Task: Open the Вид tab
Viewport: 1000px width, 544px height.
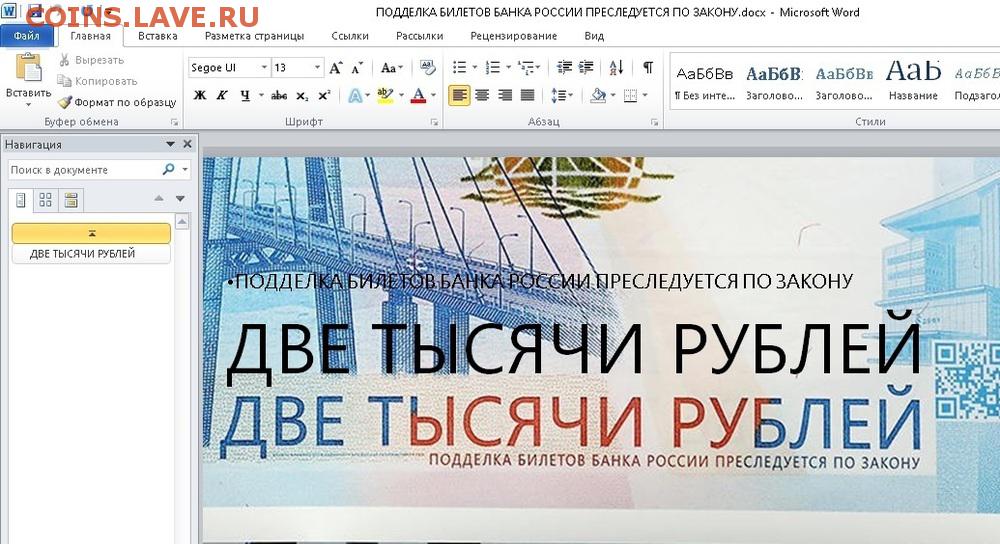Action: click(594, 36)
